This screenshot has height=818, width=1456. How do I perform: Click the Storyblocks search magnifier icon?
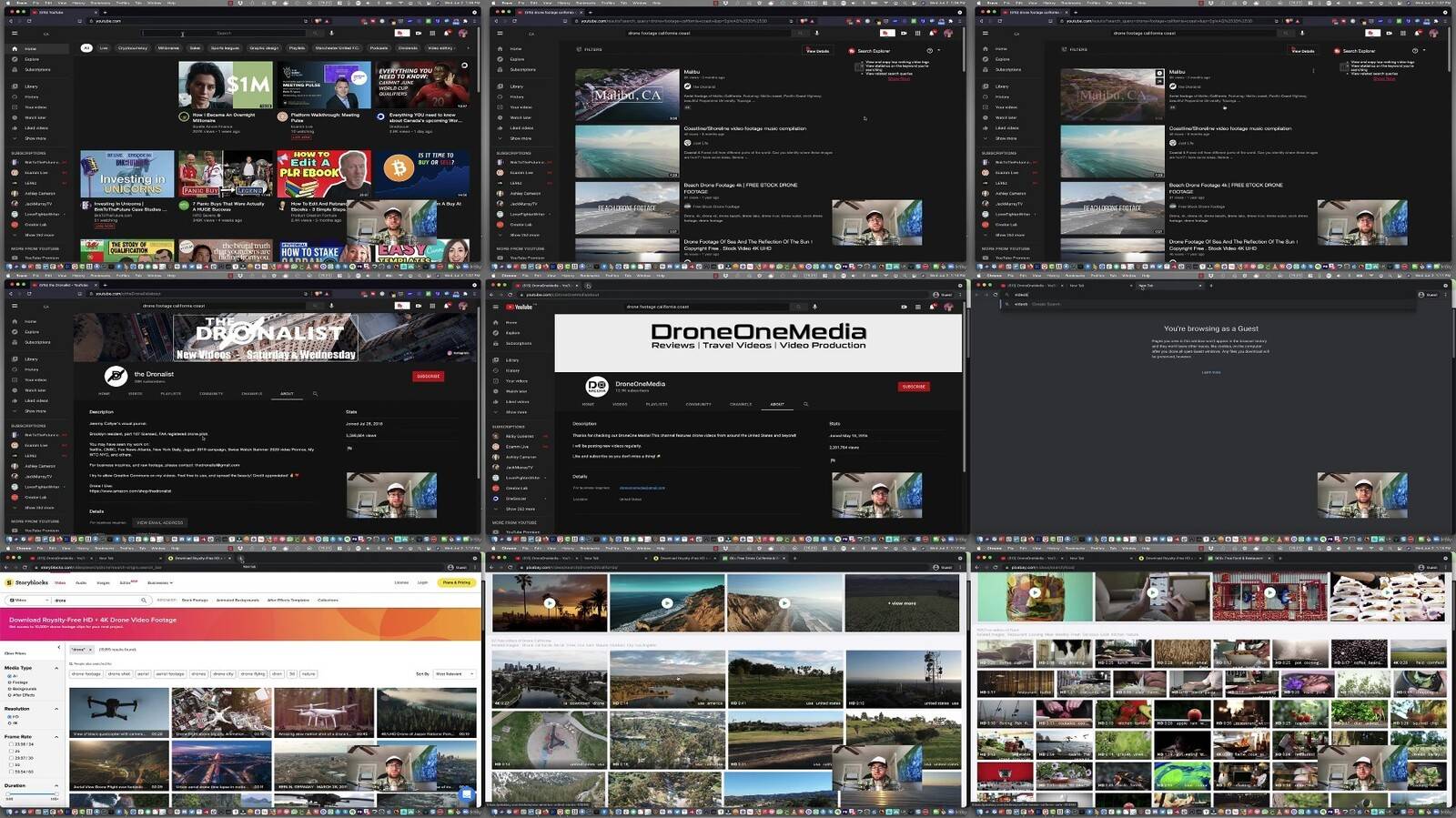pyautogui.click(x=143, y=601)
